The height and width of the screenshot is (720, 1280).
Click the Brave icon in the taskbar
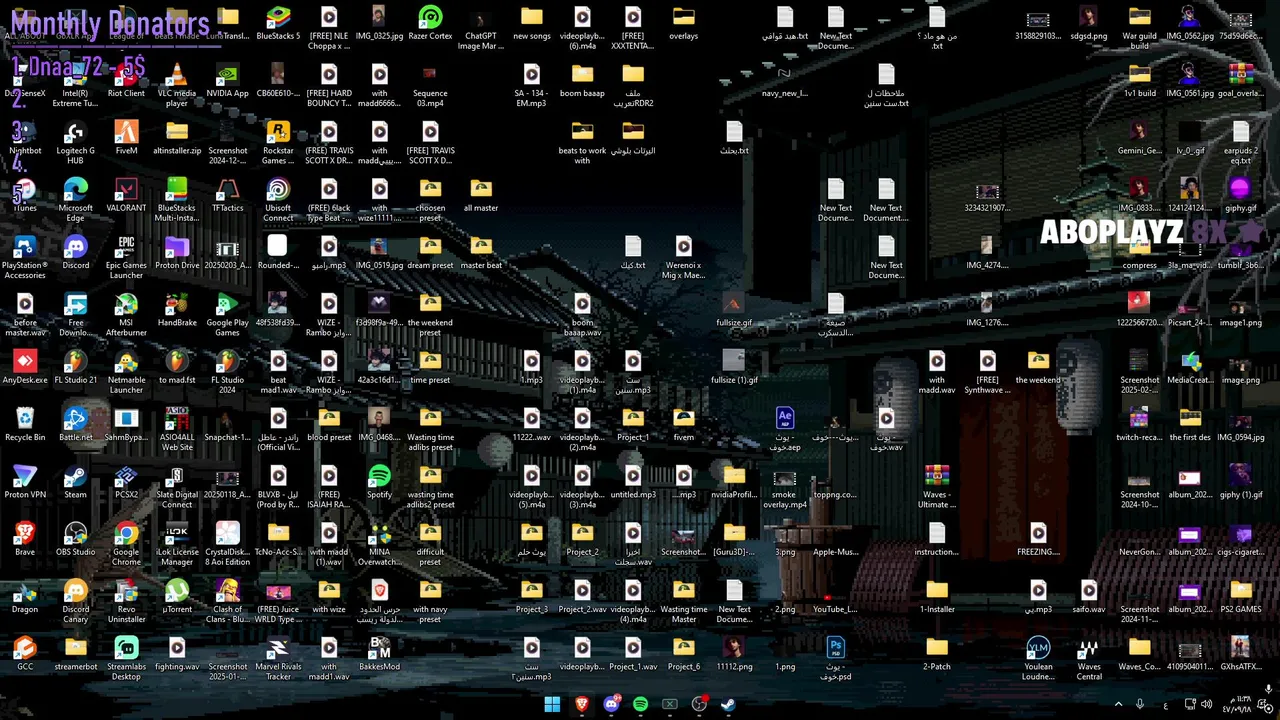pyautogui.click(x=582, y=704)
